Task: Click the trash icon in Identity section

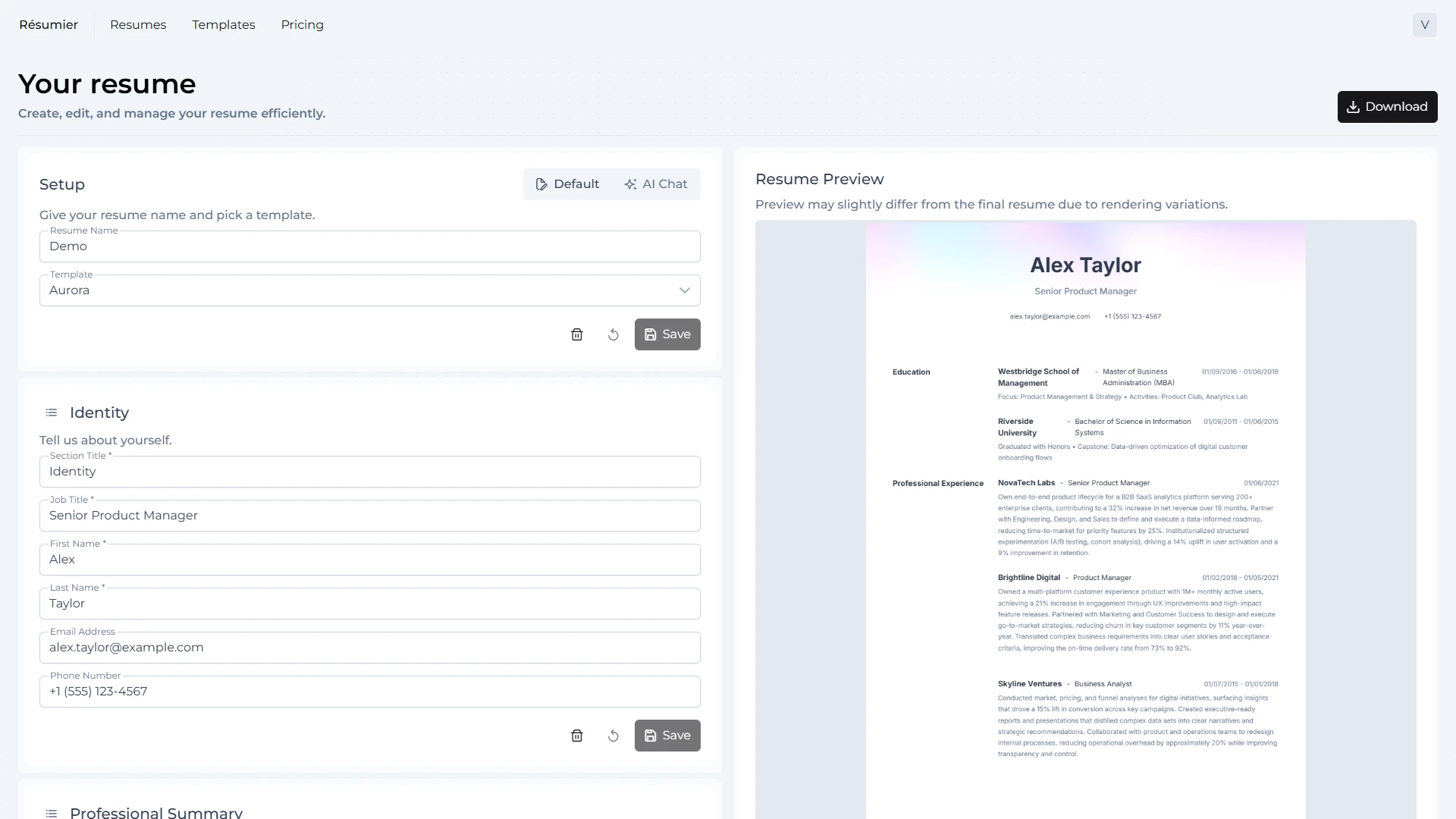Action: (576, 736)
